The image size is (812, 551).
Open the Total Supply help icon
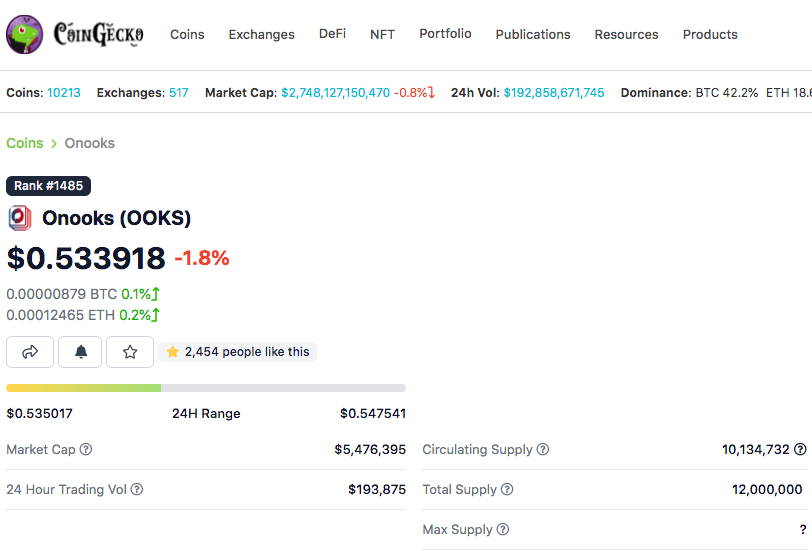coord(507,489)
